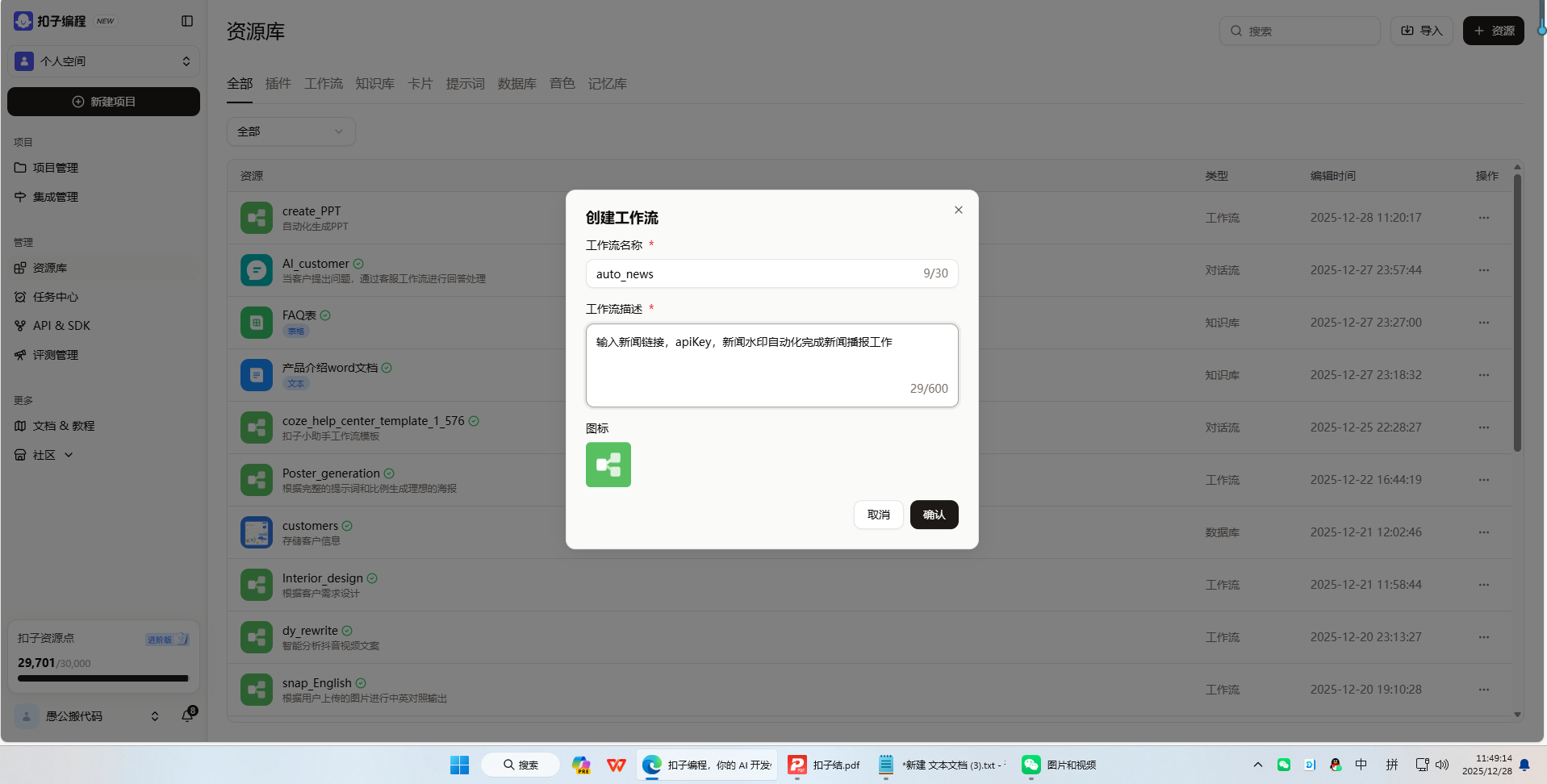
Task: Click the checkmark badge beside dy_rewrite
Action: pyautogui.click(x=347, y=631)
